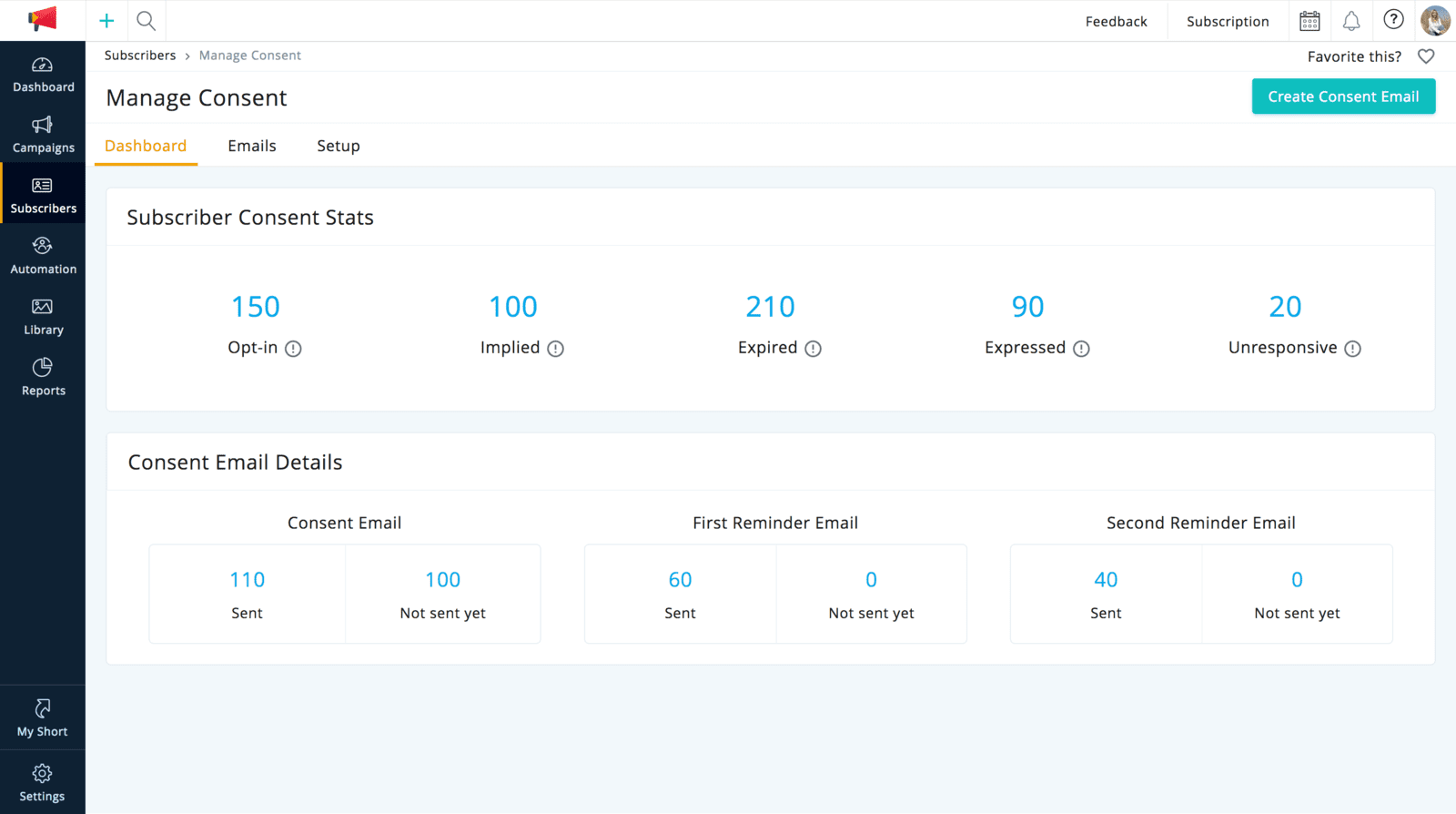Click the 100 Implied count
The height and width of the screenshot is (814, 1456).
tap(513, 307)
